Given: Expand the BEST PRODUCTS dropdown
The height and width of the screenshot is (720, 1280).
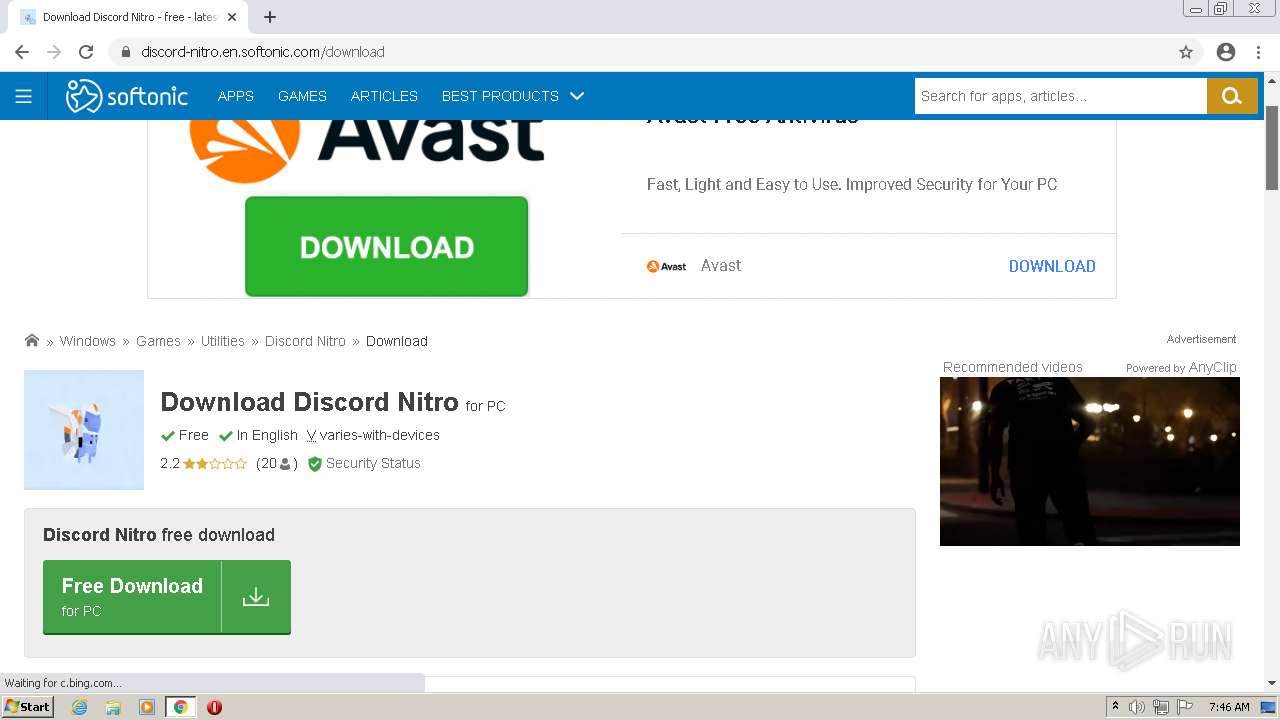Looking at the screenshot, I should pyautogui.click(x=512, y=96).
